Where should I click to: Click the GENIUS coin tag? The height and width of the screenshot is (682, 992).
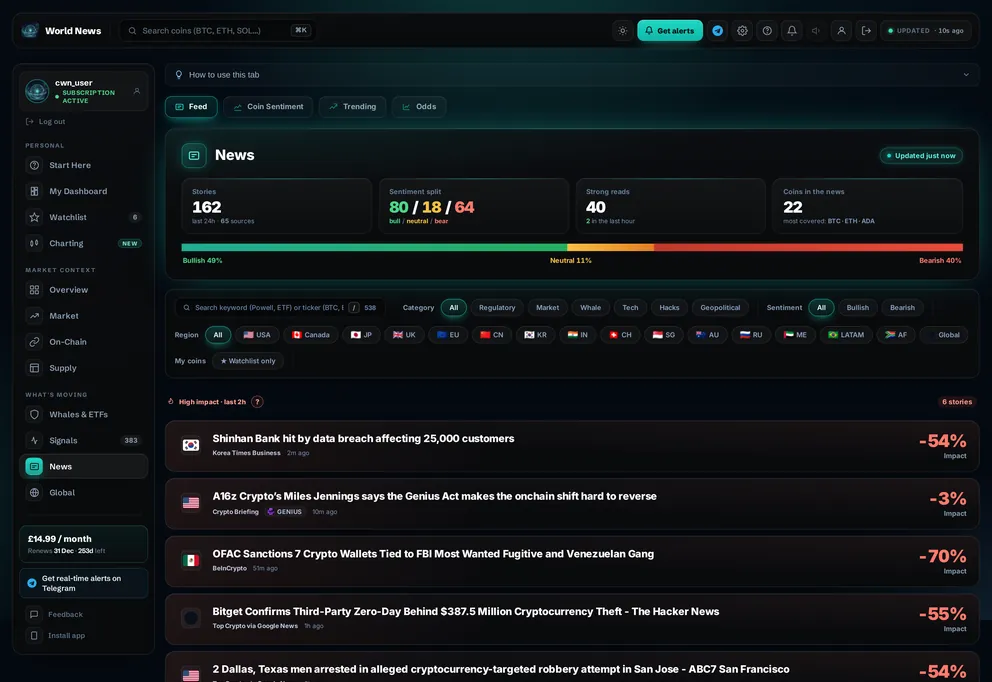284,512
